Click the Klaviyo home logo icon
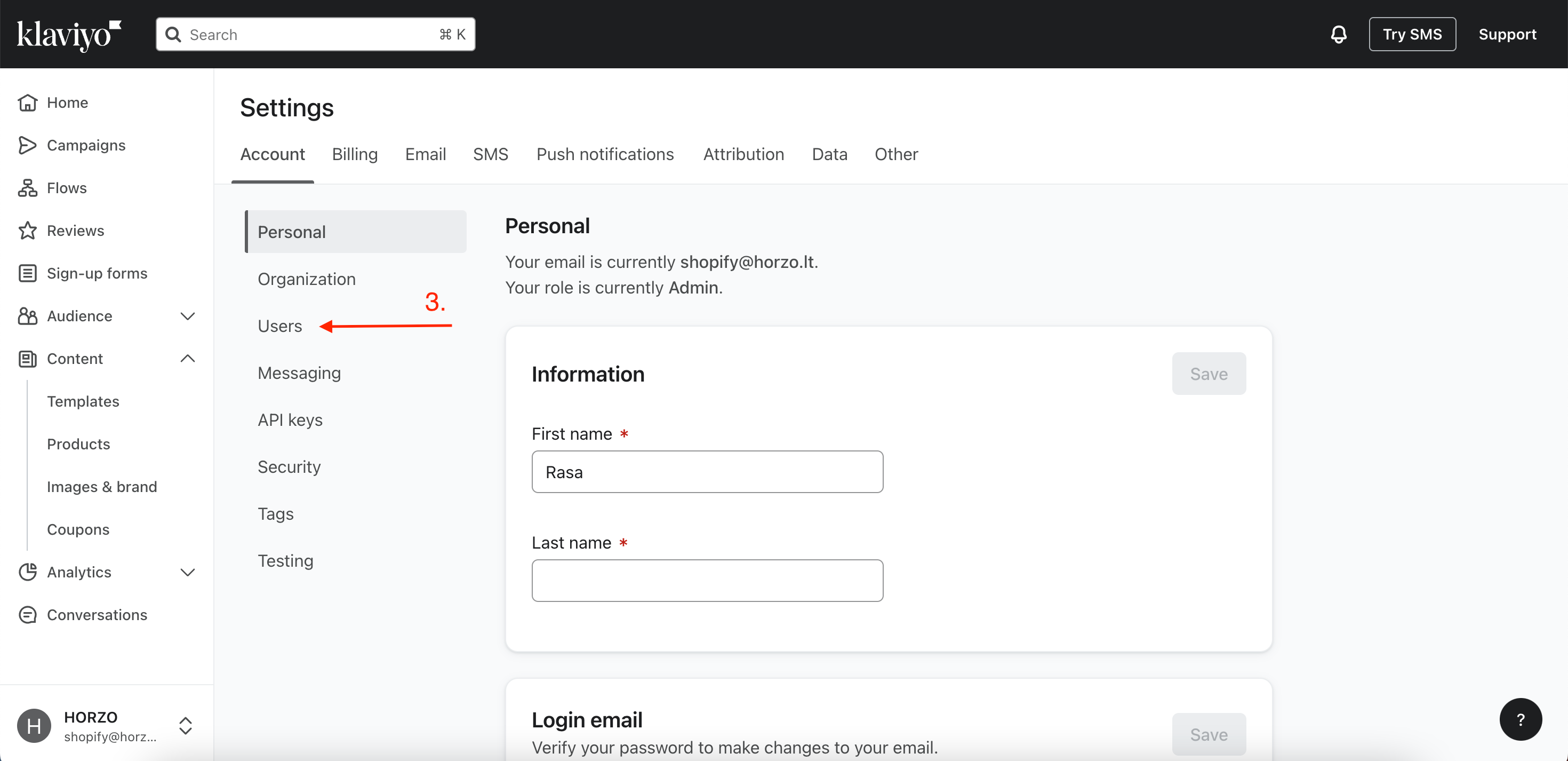 (x=69, y=34)
